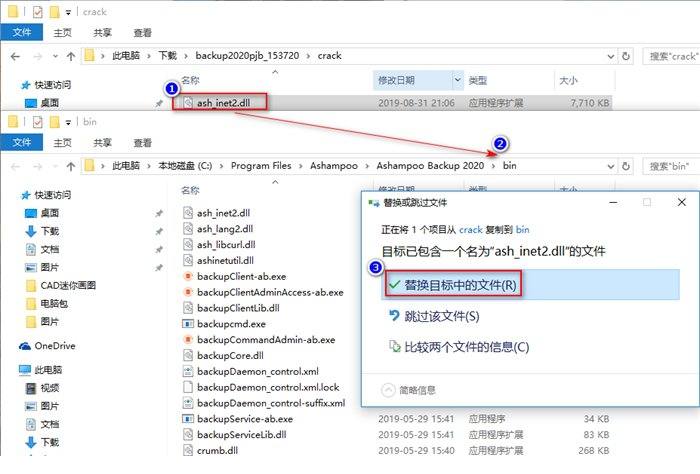The width and height of the screenshot is (700, 474).
Task: Click backup2020pjb_153720 in crack address bar
Action: click(247, 56)
